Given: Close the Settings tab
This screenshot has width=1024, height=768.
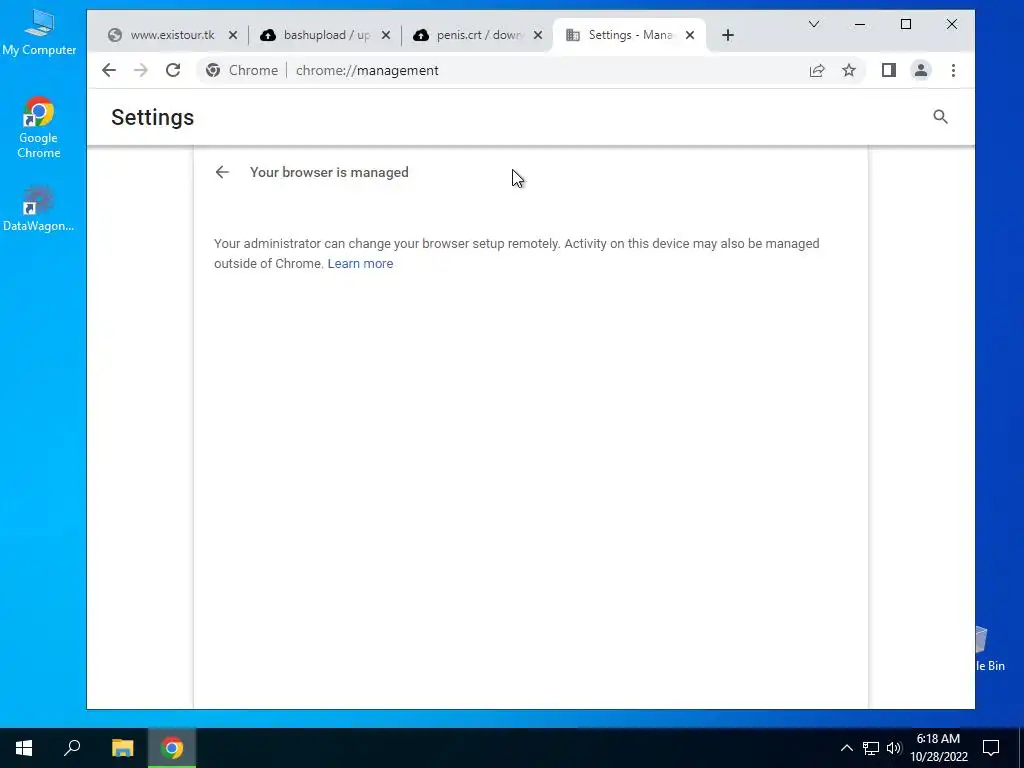Looking at the screenshot, I should tap(690, 35).
